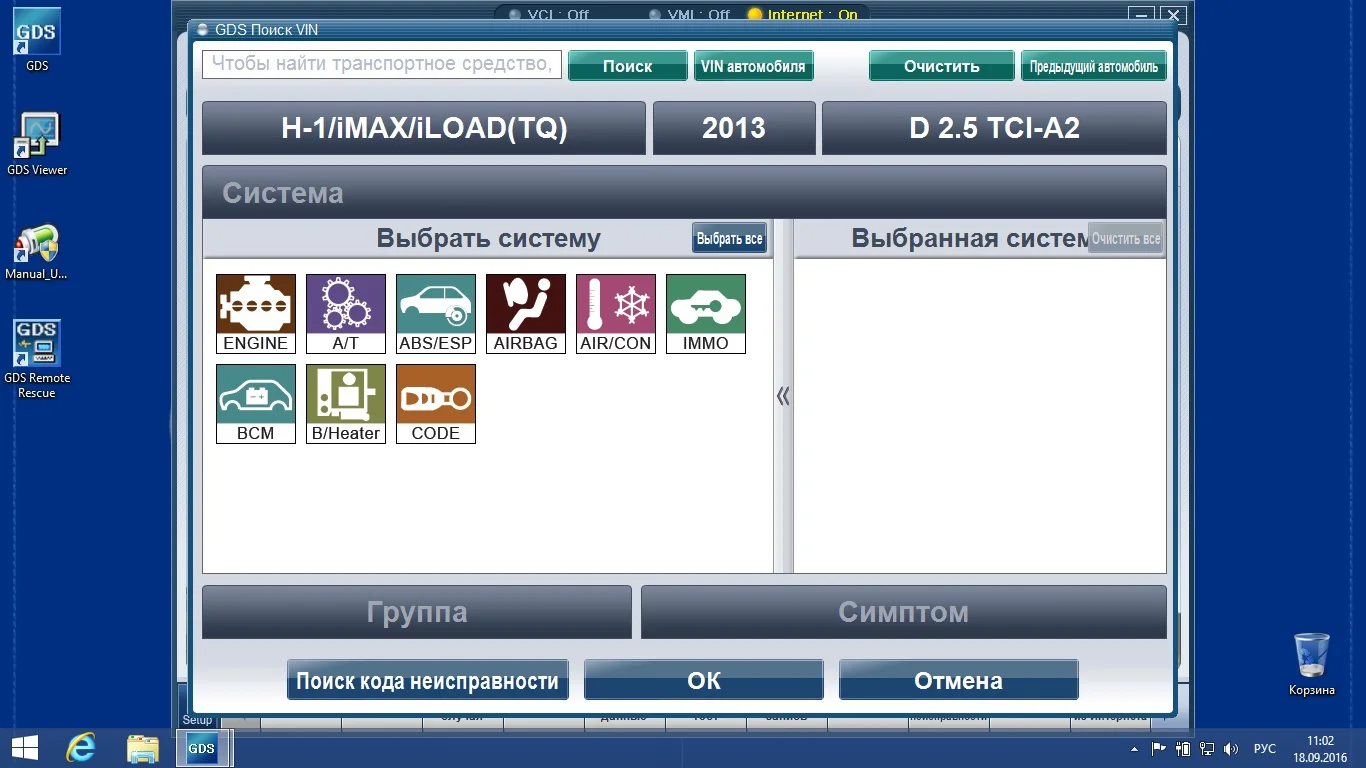1366x768 pixels.
Task: Click Предыдущий автомобиль button
Action: click(x=1094, y=66)
